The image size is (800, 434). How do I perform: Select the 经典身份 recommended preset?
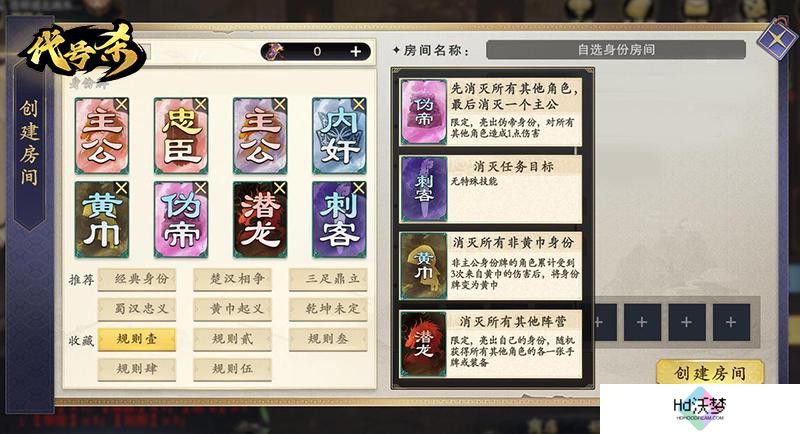(x=137, y=279)
